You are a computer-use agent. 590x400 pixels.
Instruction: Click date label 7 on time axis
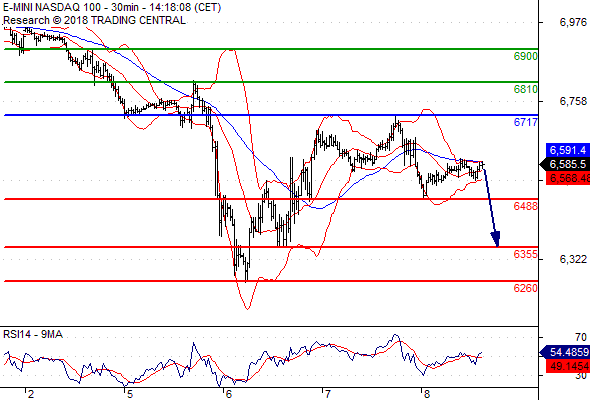(328, 394)
